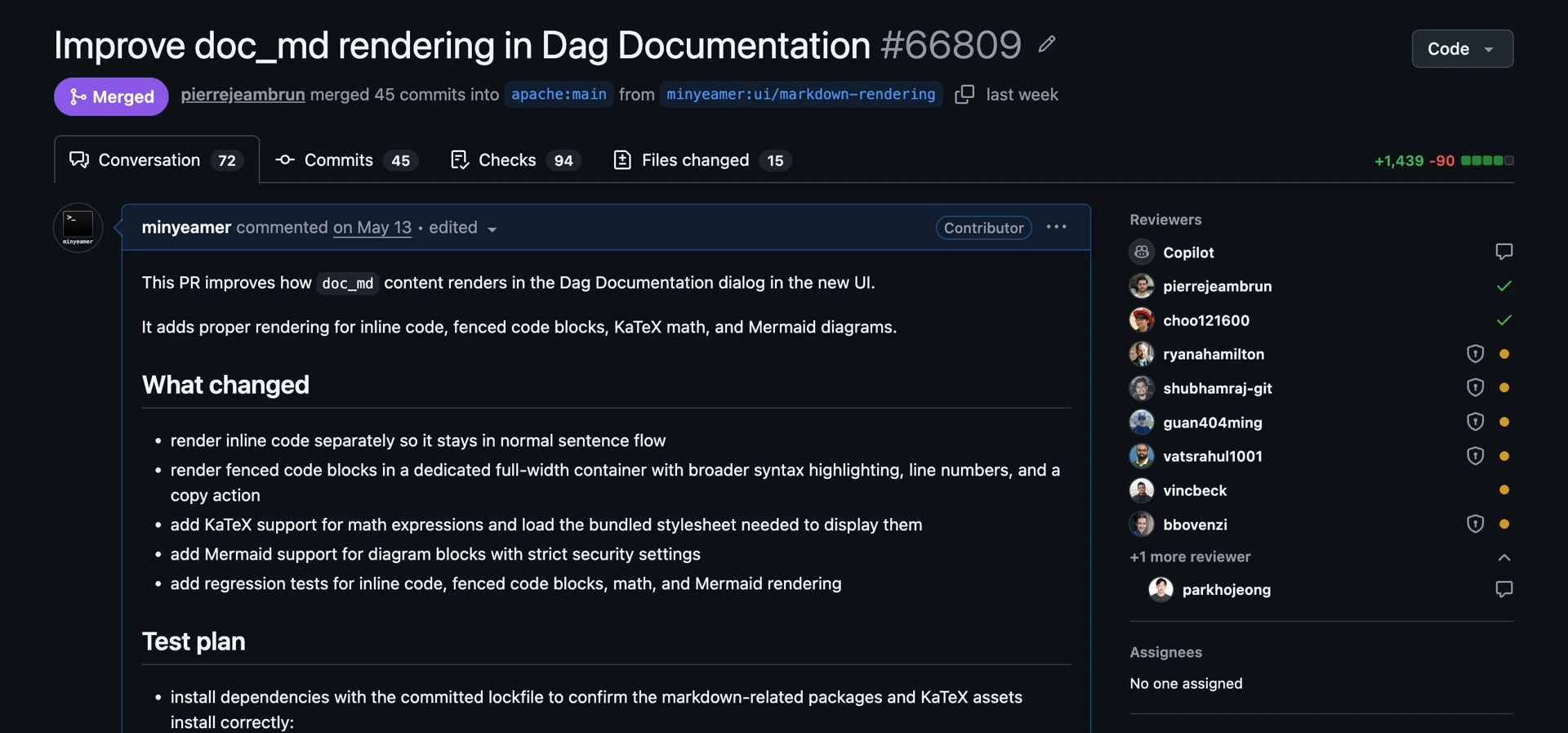Click the "last week" merge timestamp
1568x733 pixels.
point(1022,95)
